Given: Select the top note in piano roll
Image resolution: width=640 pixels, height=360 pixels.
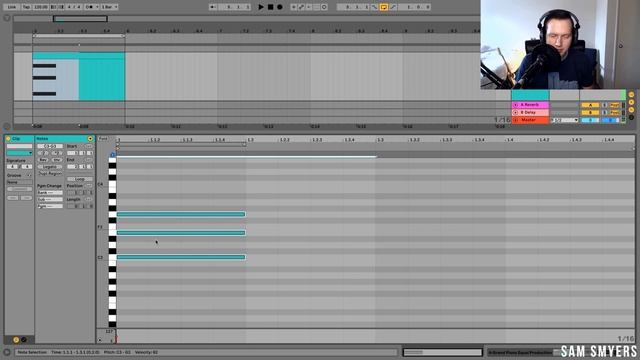Looking at the screenshot, I should click(181, 214).
